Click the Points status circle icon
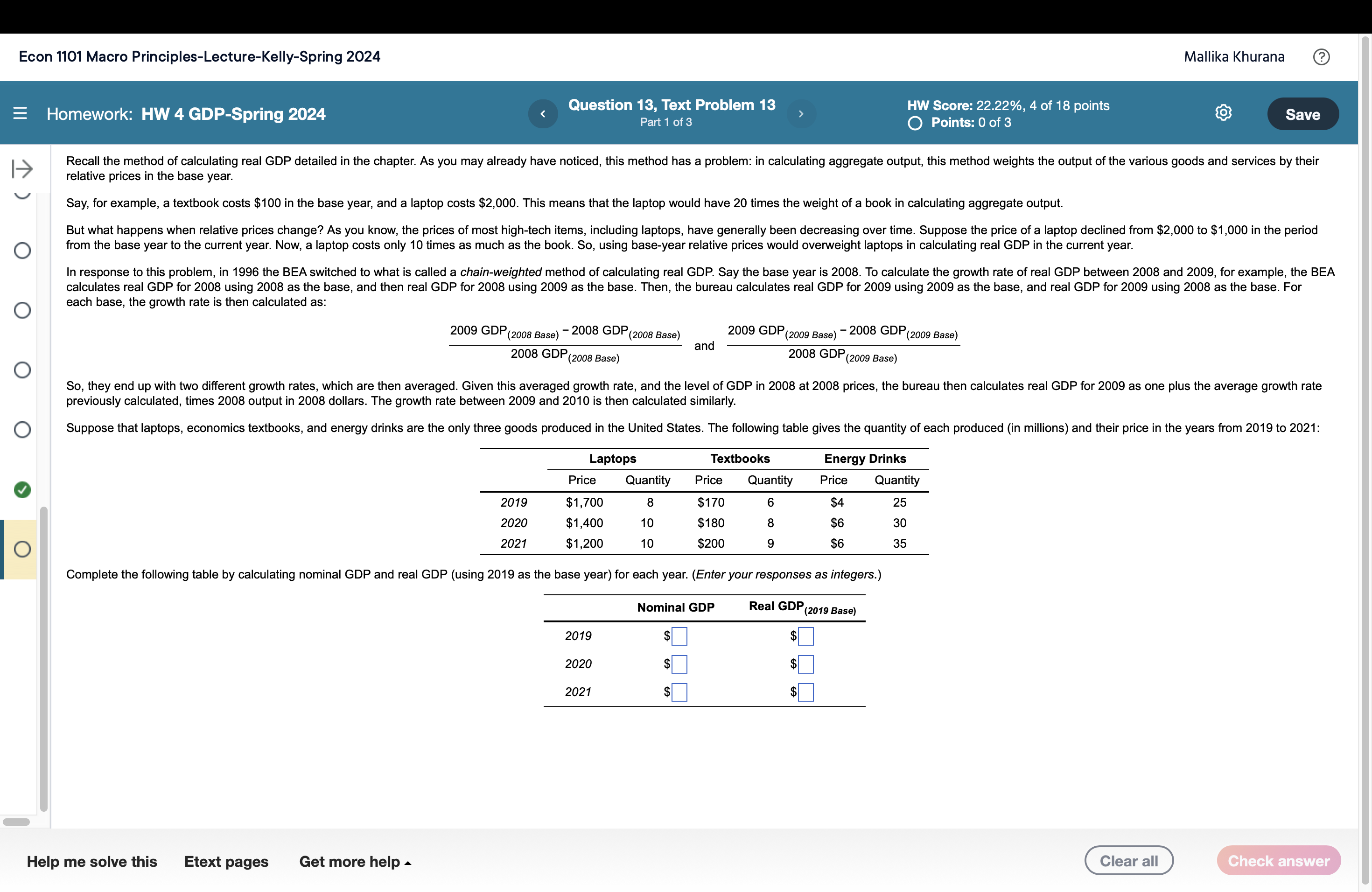1372x892 pixels. coord(914,123)
